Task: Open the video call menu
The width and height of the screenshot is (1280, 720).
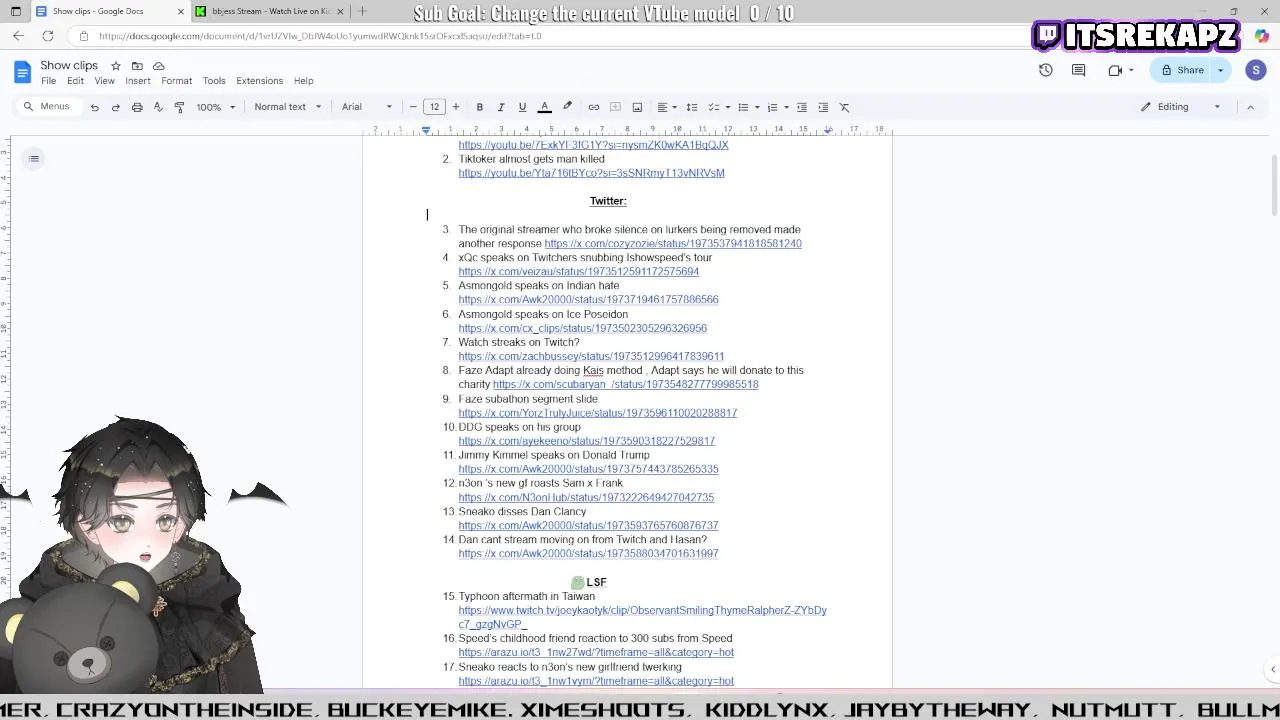Action: pos(1120,70)
